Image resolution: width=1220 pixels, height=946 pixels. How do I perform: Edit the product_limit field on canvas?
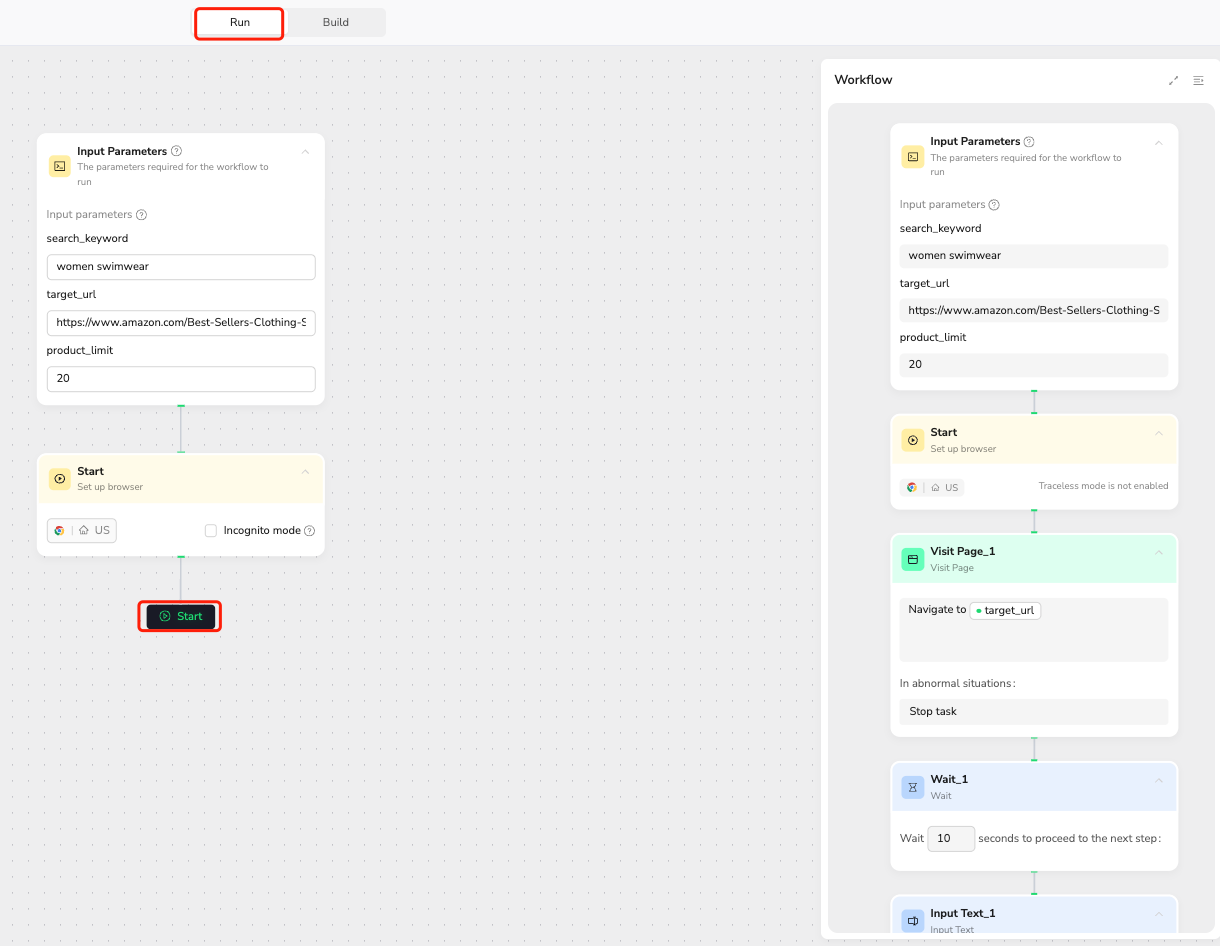click(x=181, y=379)
